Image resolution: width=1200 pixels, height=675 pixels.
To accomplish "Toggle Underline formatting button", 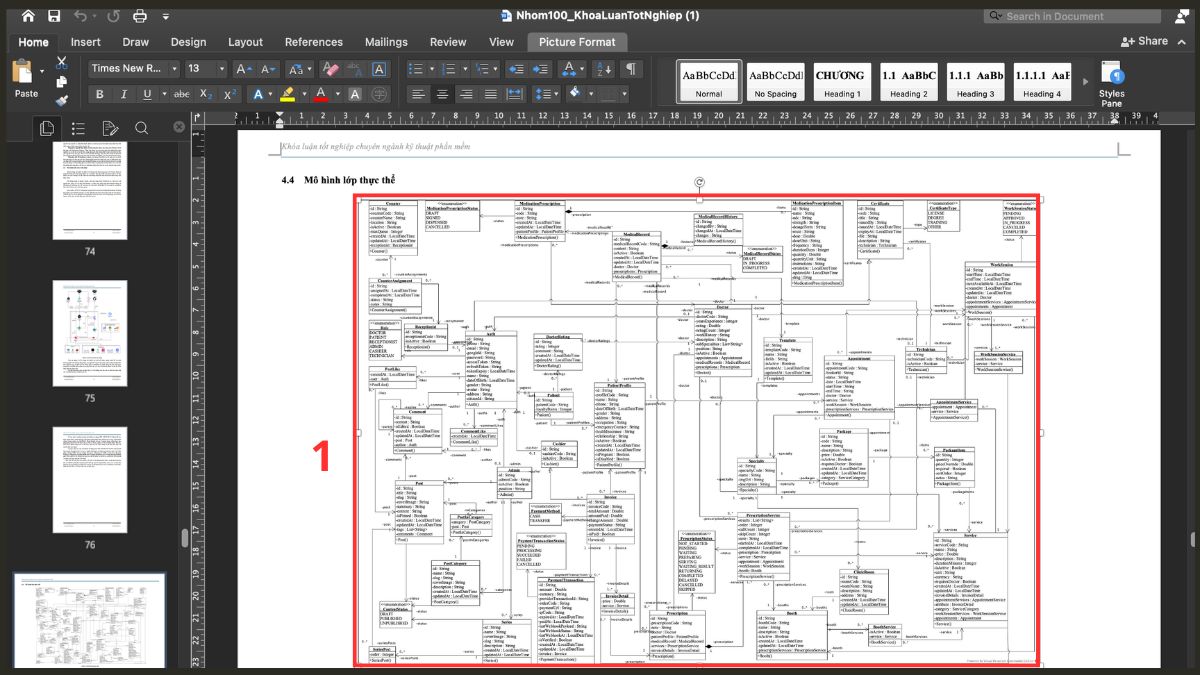I will pos(148,94).
